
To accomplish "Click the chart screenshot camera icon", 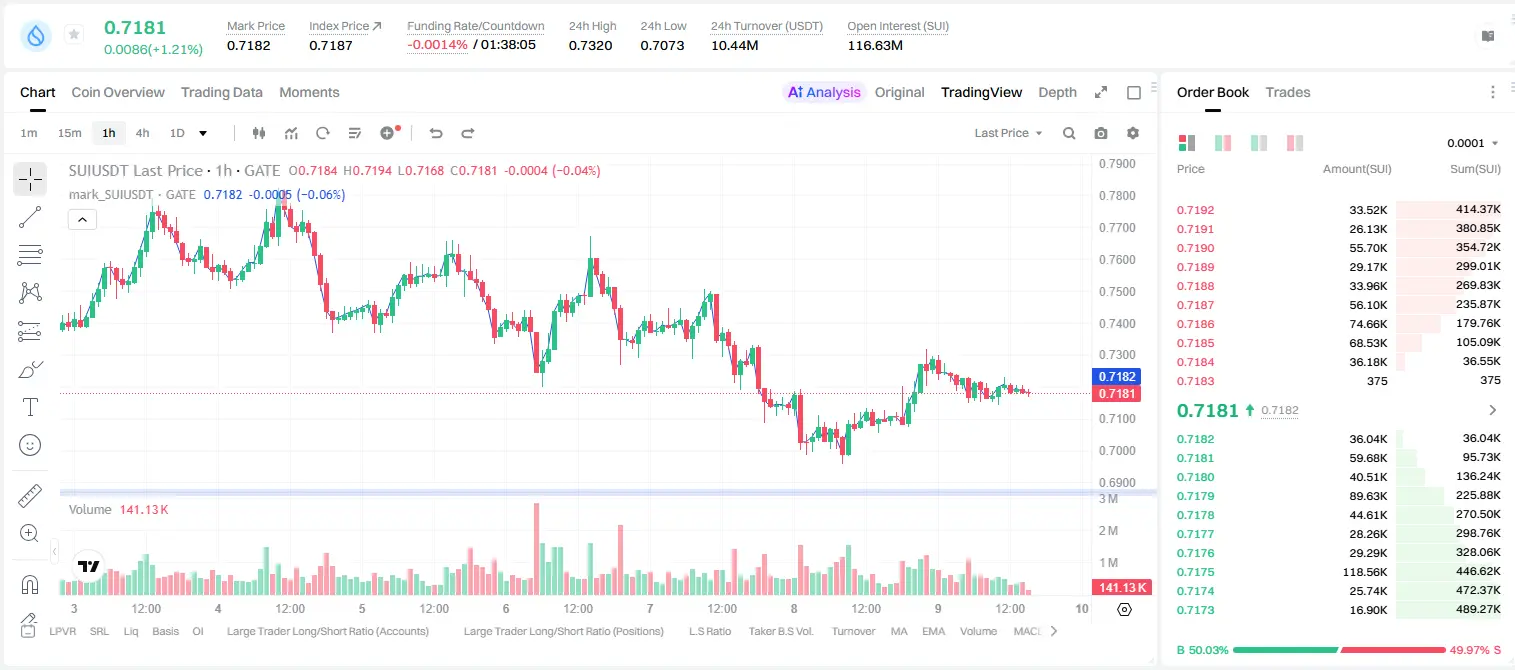I will coord(1101,133).
